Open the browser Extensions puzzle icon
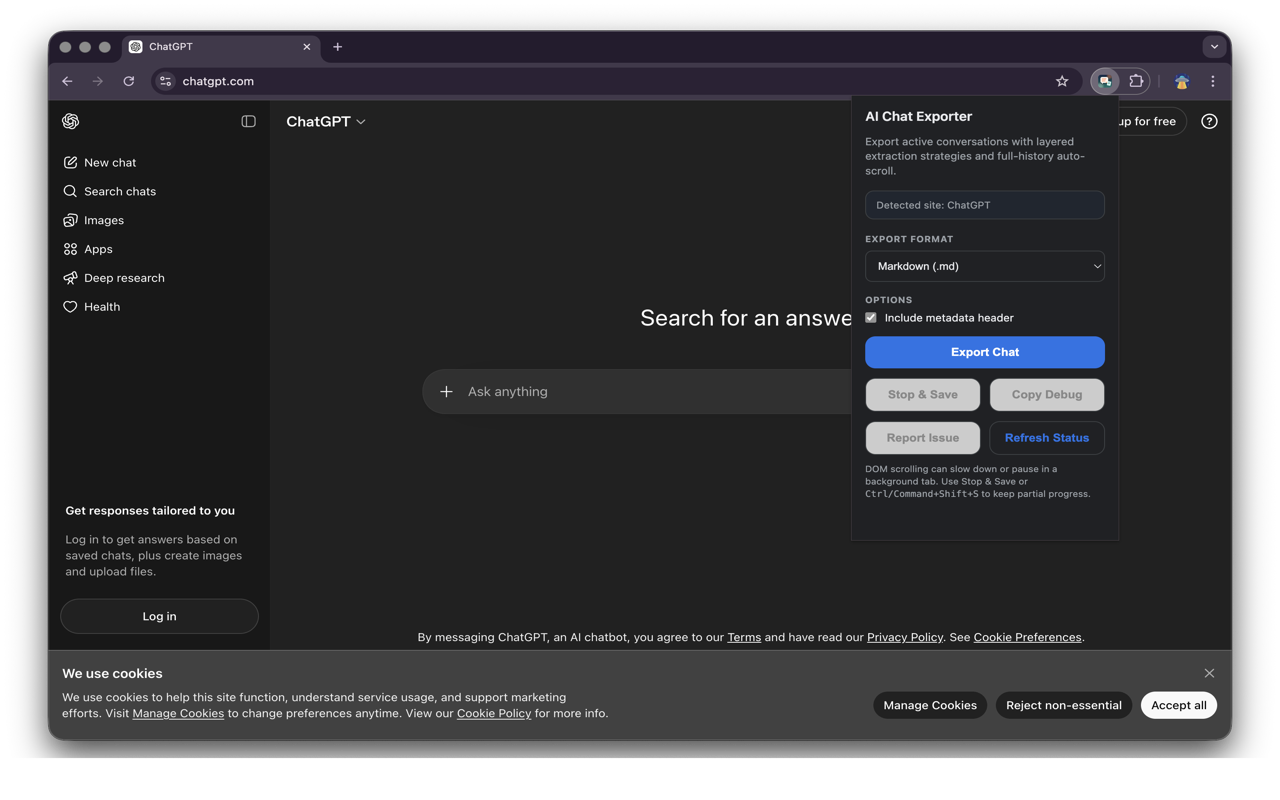Screen dimensions: 1280x800 point(1136,81)
